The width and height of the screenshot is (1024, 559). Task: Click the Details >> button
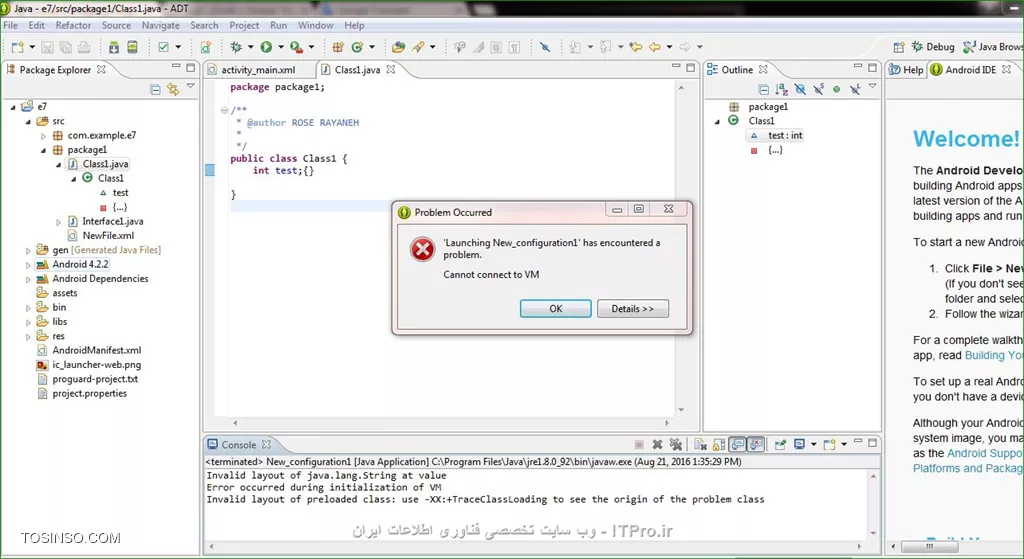[632, 309]
